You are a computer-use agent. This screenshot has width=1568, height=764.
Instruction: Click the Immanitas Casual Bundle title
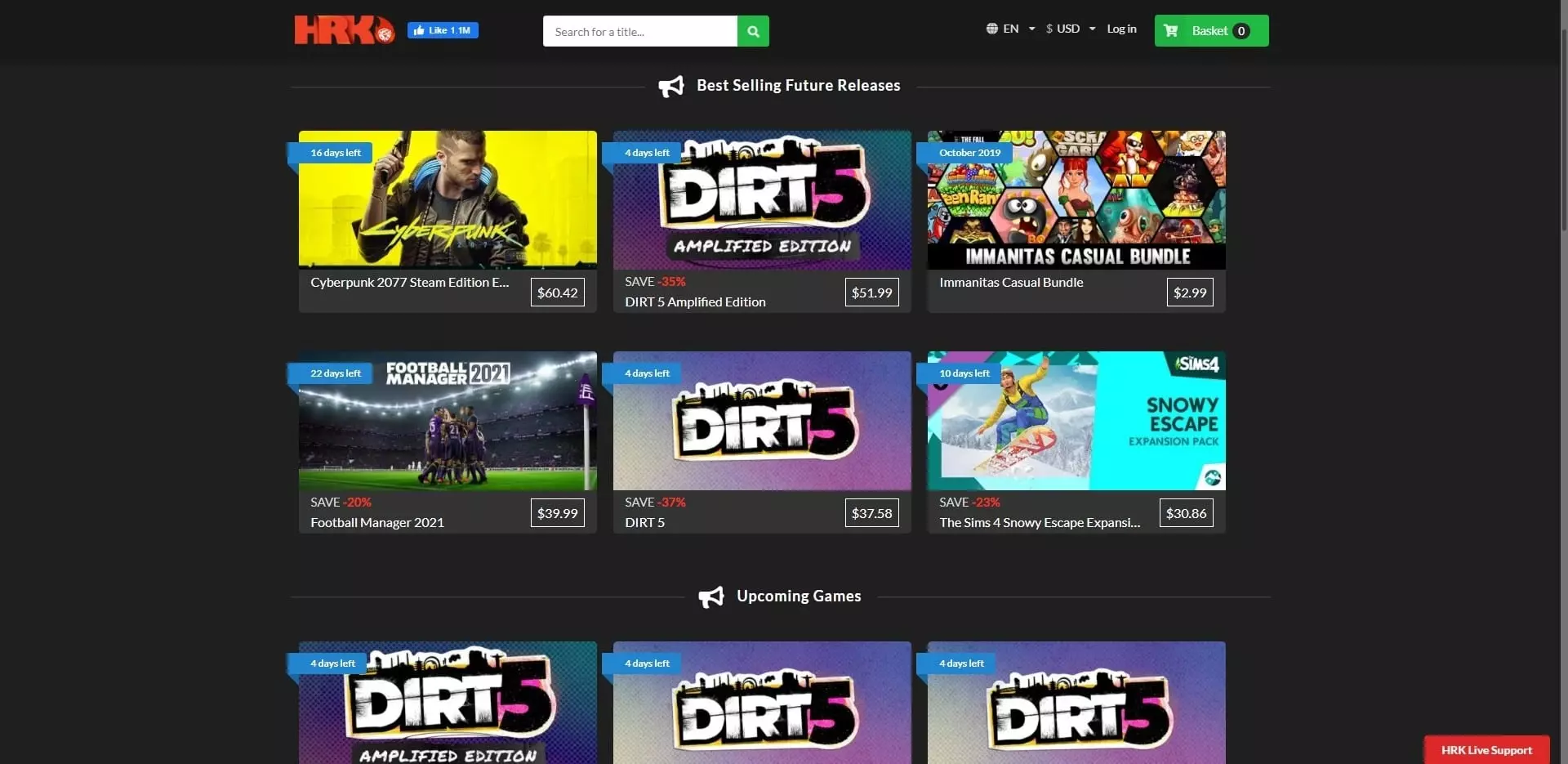click(x=1011, y=282)
